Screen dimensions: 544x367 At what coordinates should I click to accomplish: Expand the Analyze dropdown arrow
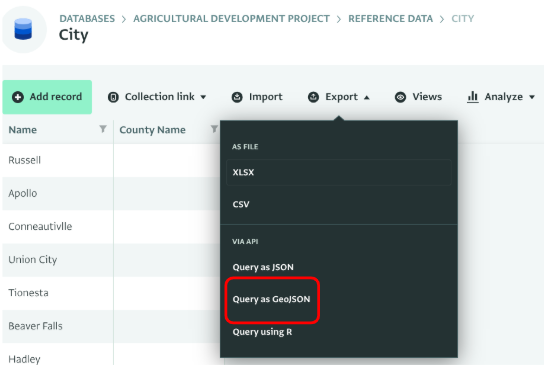[532, 97]
